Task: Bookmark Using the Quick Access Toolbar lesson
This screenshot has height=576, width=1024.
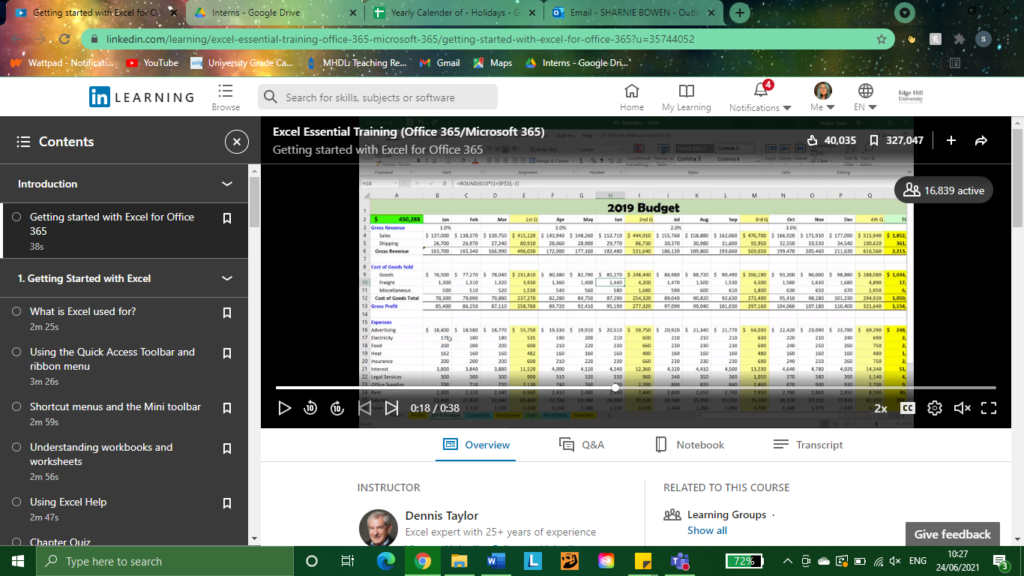Action: [227, 353]
